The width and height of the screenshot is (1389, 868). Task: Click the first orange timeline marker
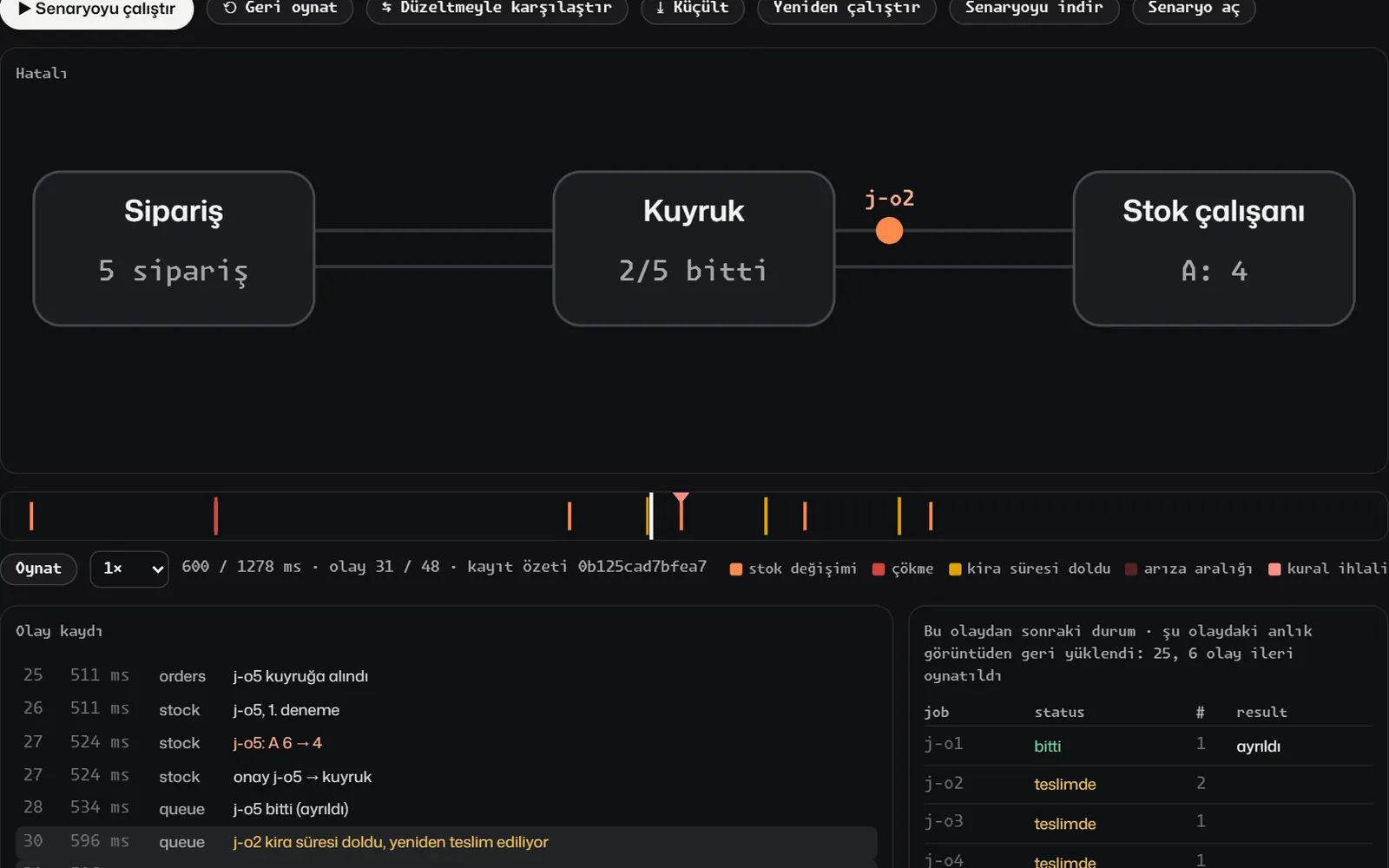[x=31, y=516]
